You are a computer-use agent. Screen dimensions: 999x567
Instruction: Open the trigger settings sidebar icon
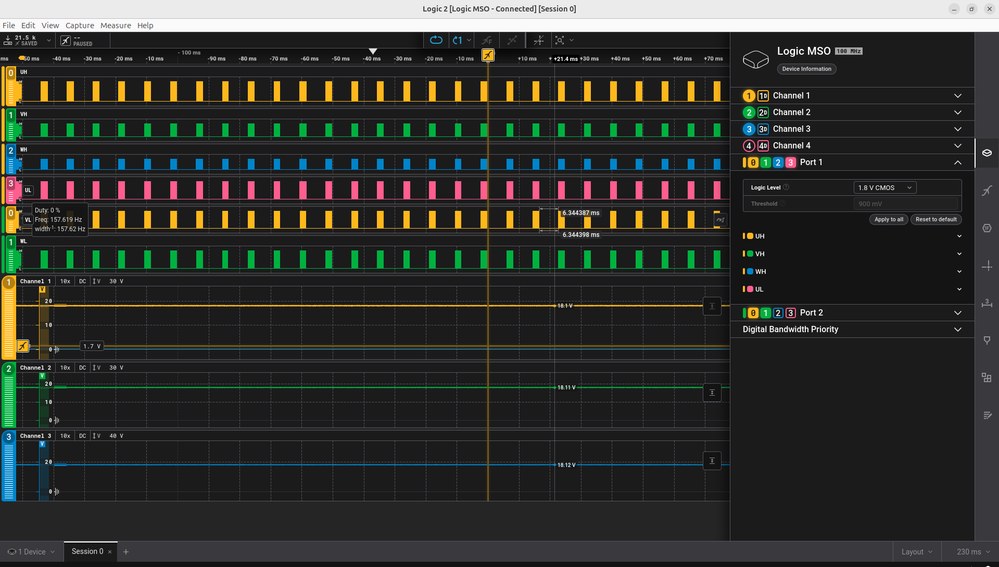coord(986,190)
